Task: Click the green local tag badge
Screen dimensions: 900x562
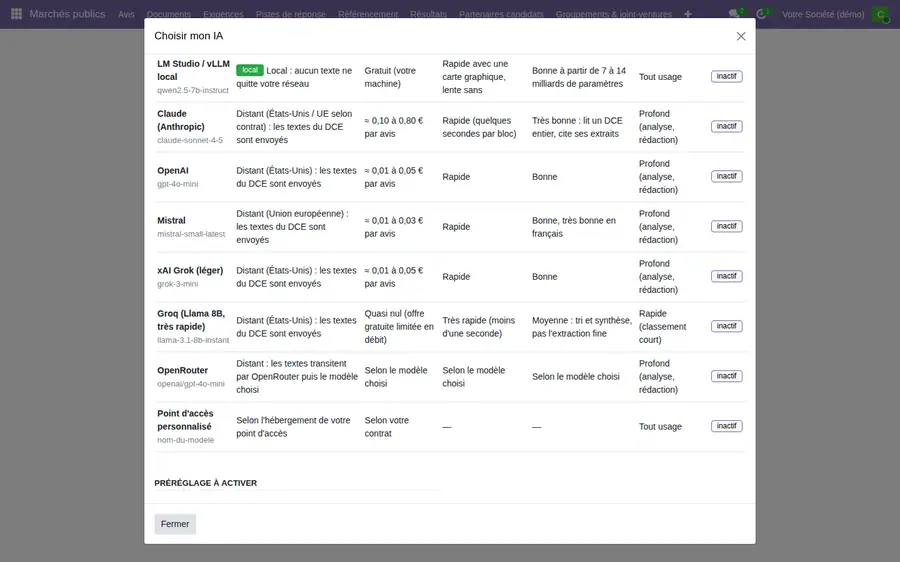Action: coord(250,70)
